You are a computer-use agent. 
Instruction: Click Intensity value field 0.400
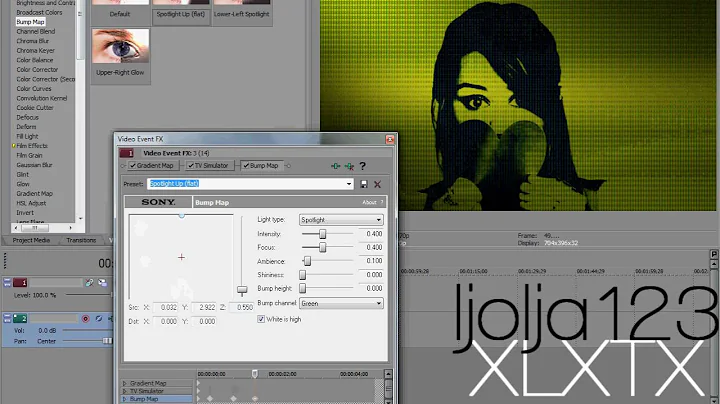click(370, 234)
